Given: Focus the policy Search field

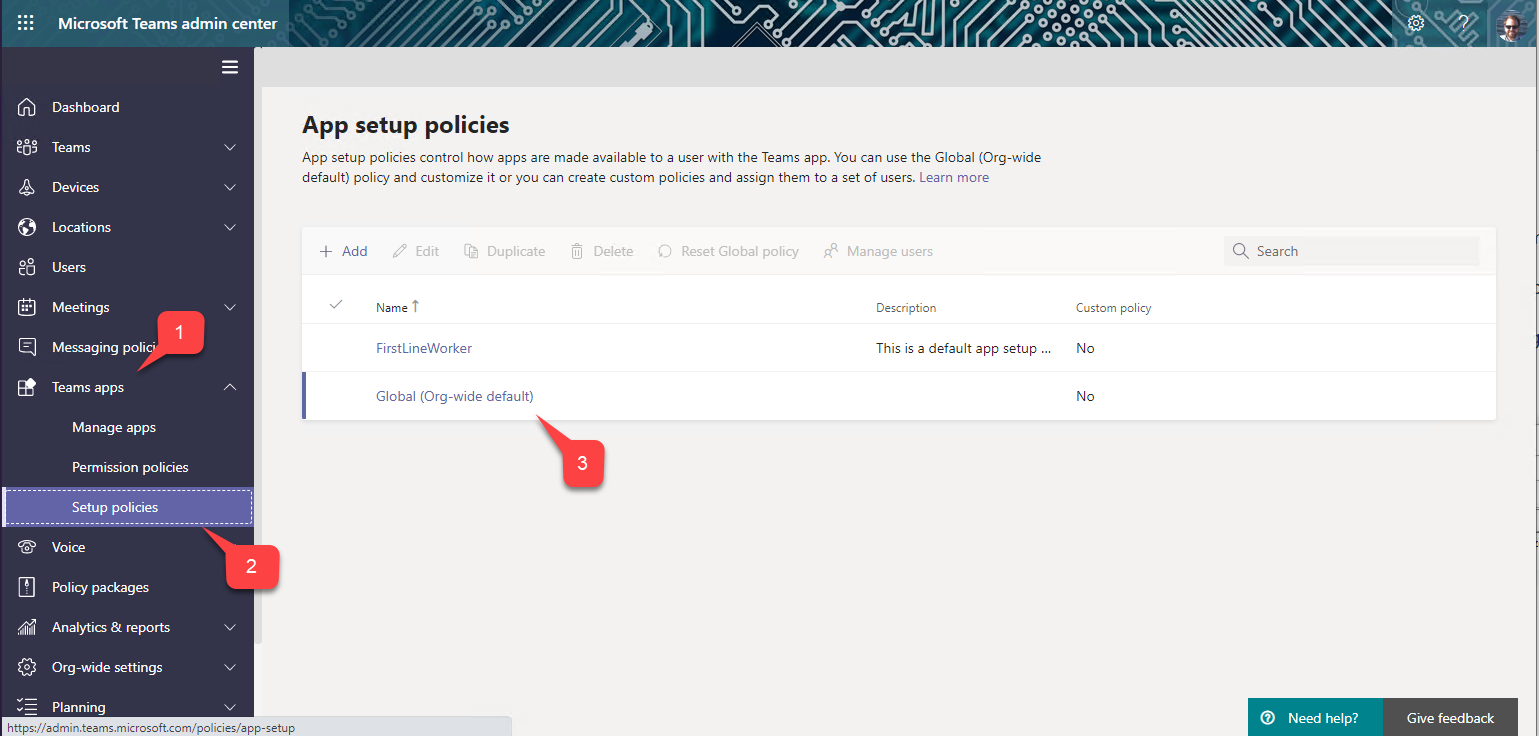Looking at the screenshot, I should [1351, 251].
